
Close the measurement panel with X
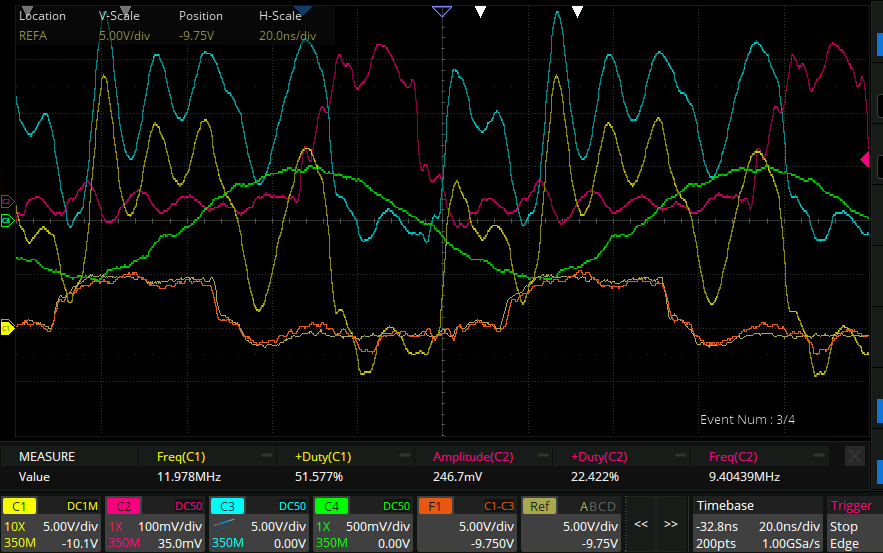(854, 457)
